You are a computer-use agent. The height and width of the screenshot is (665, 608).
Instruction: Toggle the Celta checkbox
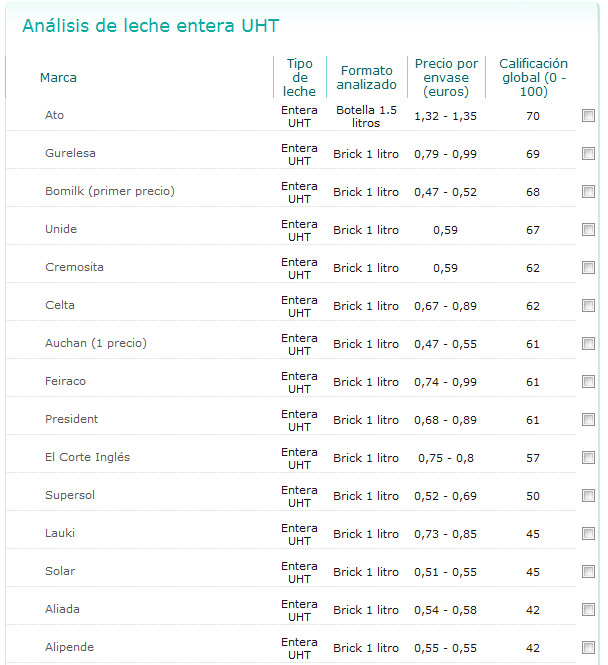tap(588, 306)
